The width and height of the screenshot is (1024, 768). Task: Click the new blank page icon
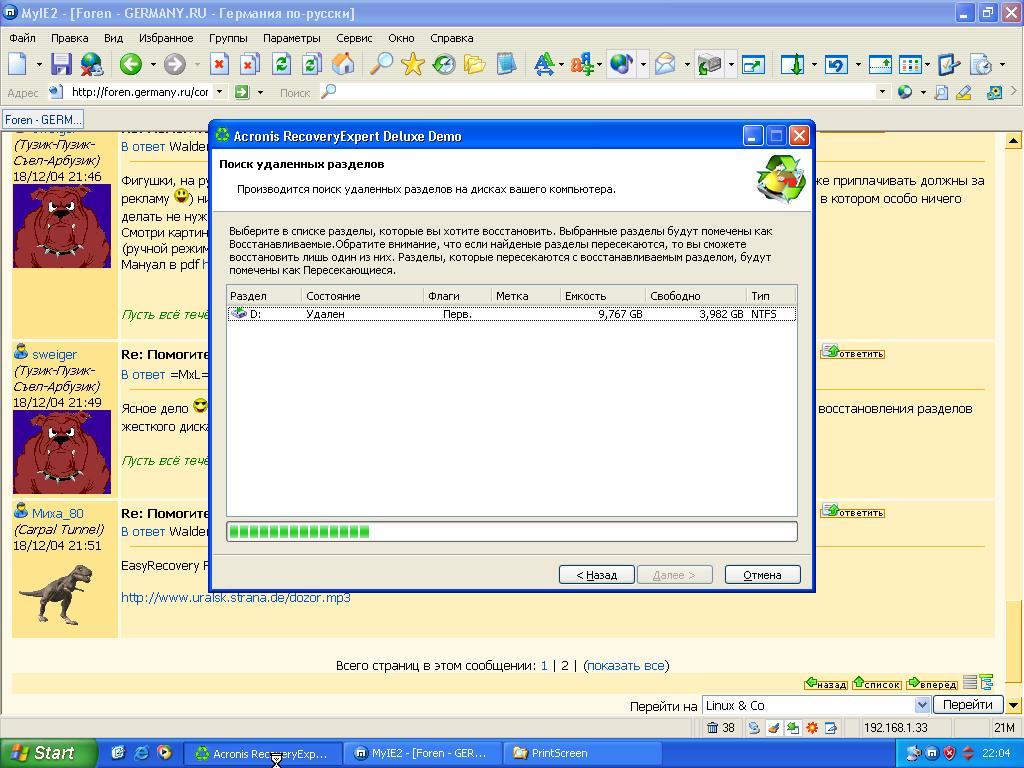pyautogui.click(x=18, y=64)
